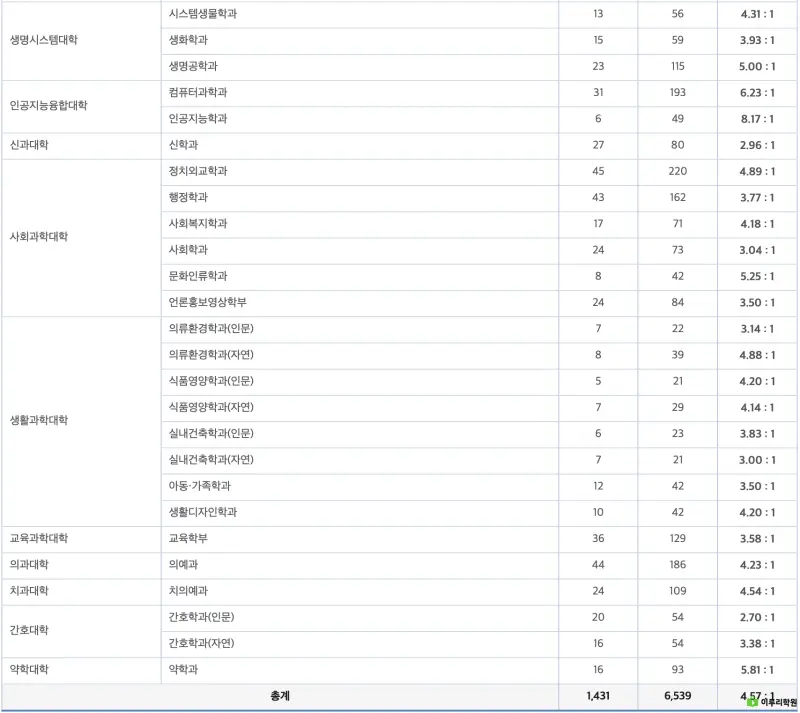Select the 6.23 : 1 ratio for 컴퓨터과학과
This screenshot has height=713, width=800.
click(x=757, y=93)
